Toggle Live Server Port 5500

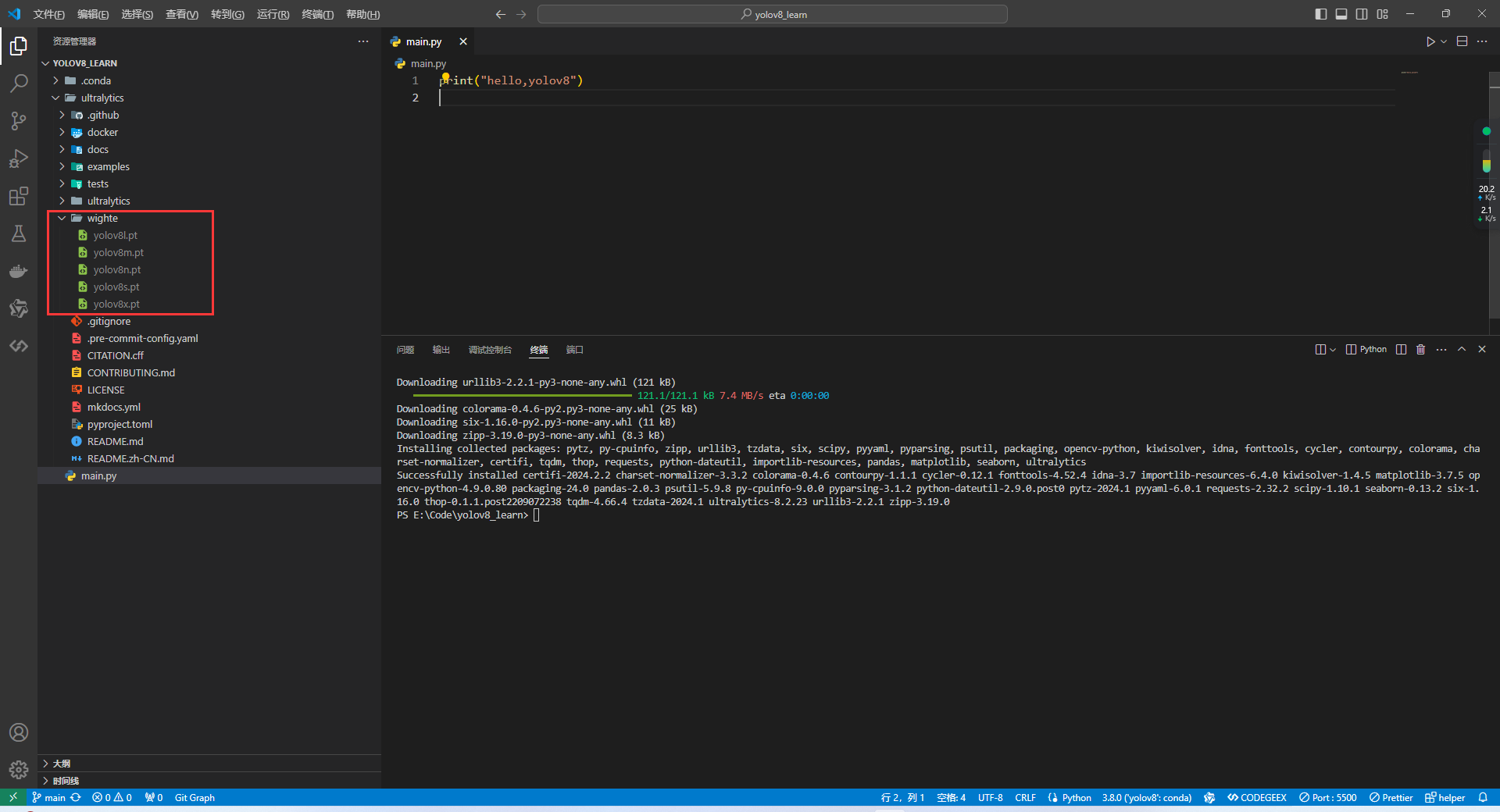[1327, 797]
